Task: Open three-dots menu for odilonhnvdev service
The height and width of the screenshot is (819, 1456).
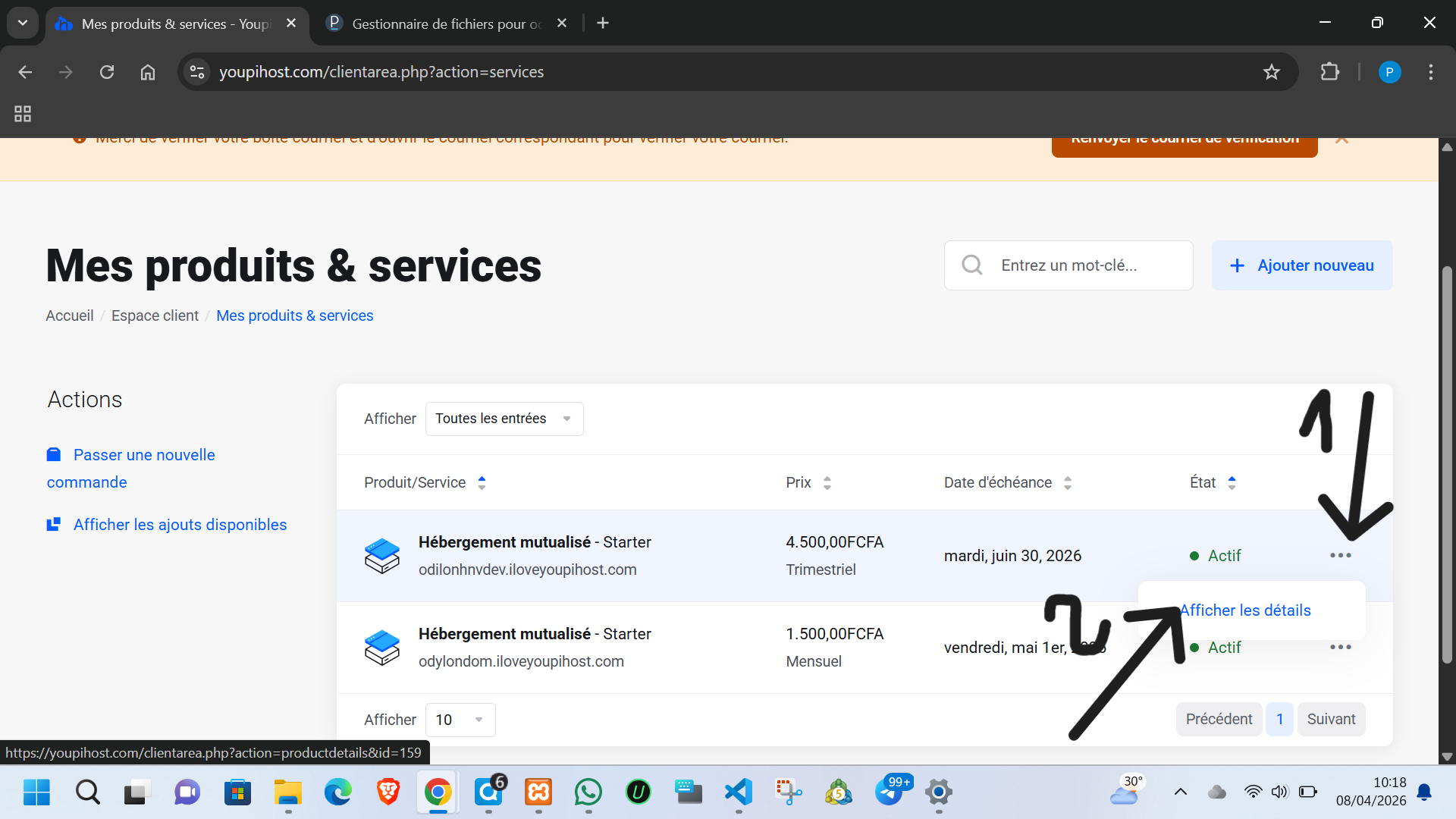Action: pyautogui.click(x=1340, y=556)
